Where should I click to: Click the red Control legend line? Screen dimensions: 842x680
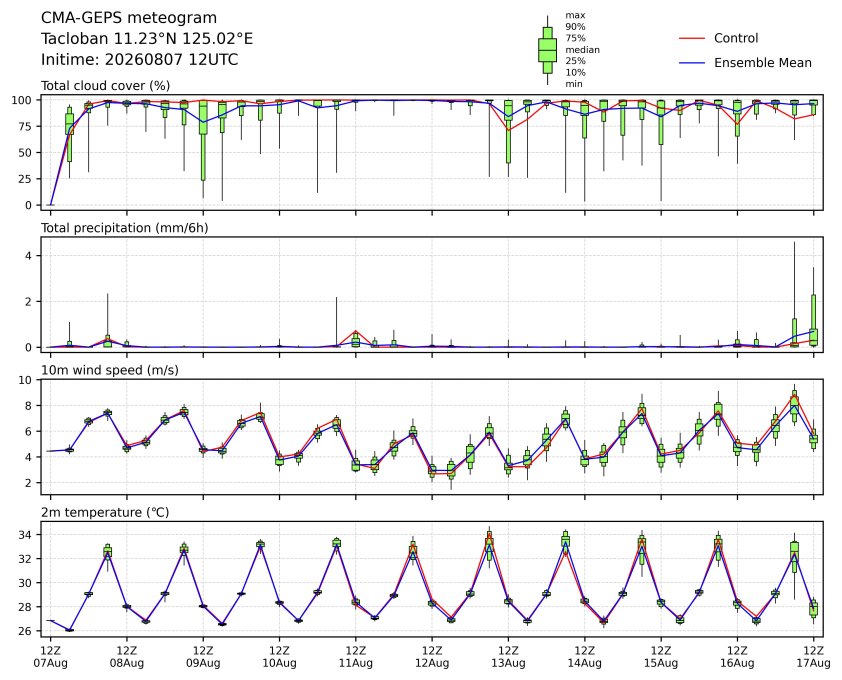[x=692, y=38]
